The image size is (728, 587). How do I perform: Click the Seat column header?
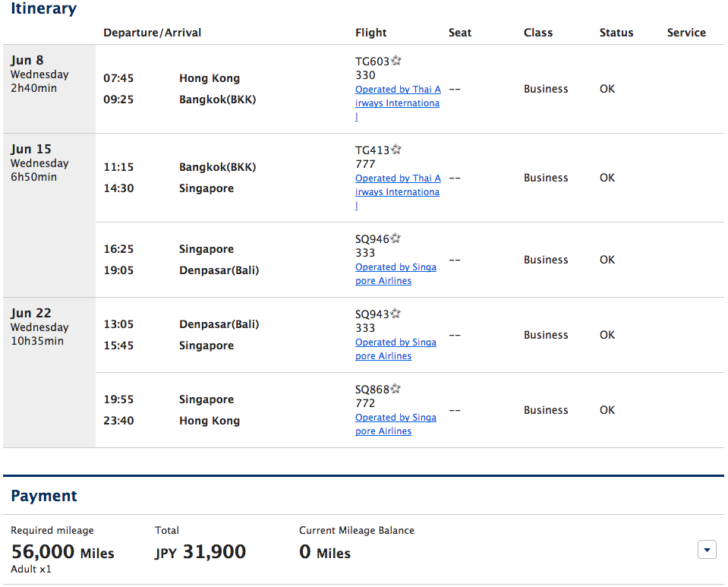[x=460, y=33]
